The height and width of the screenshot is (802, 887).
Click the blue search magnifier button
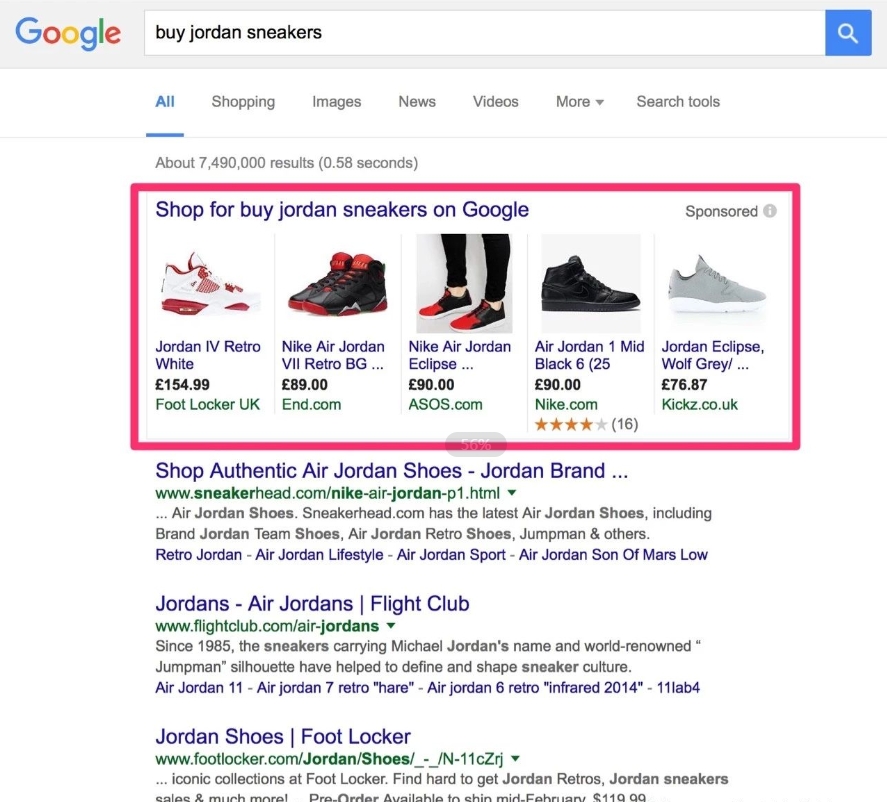(847, 33)
